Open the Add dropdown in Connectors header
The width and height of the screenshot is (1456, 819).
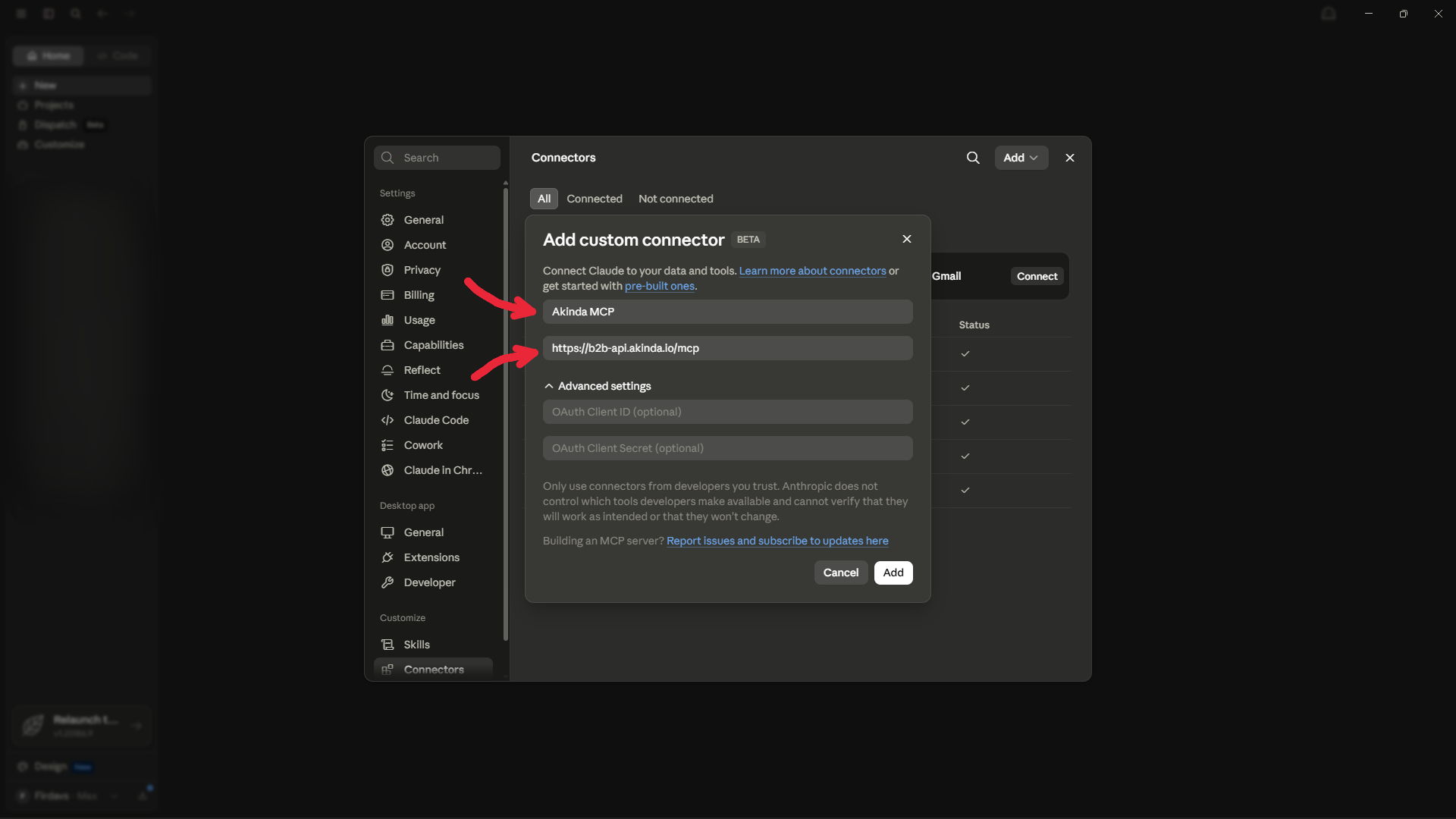click(x=1021, y=158)
